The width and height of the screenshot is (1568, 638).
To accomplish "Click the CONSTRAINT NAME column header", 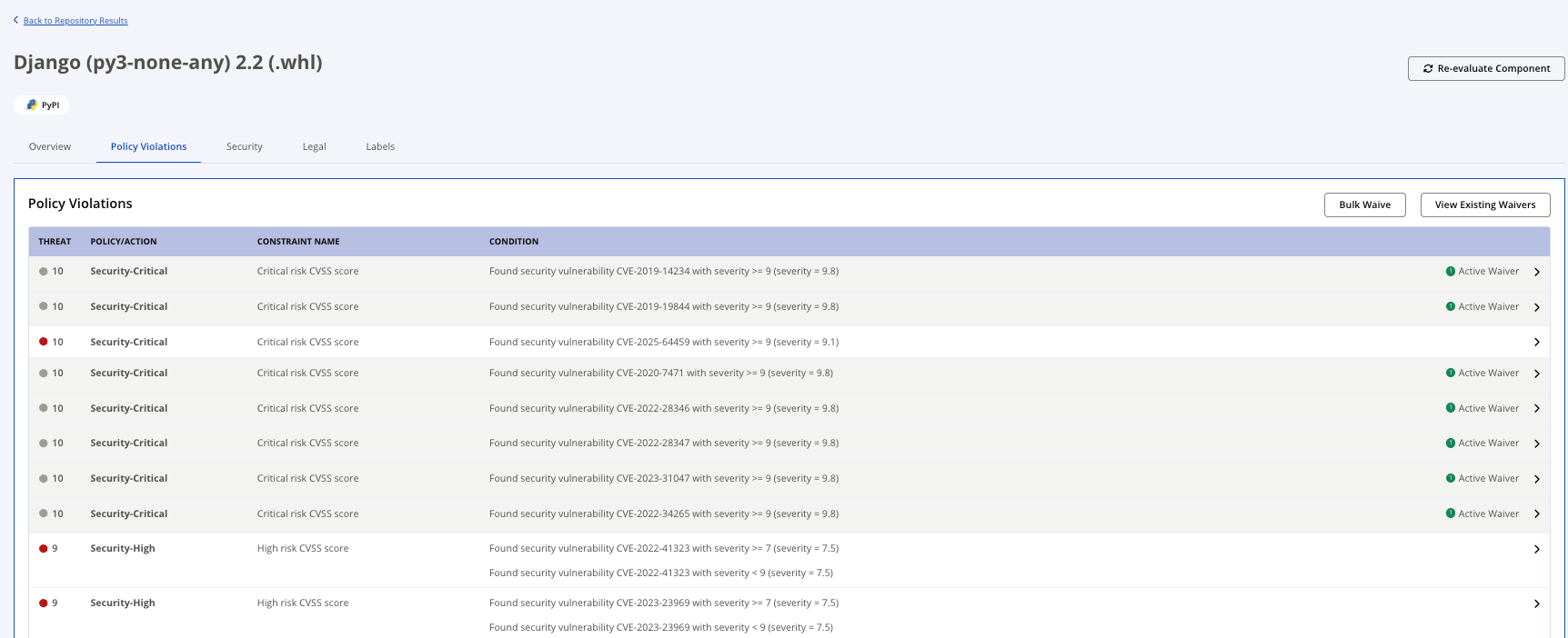I will (x=298, y=242).
